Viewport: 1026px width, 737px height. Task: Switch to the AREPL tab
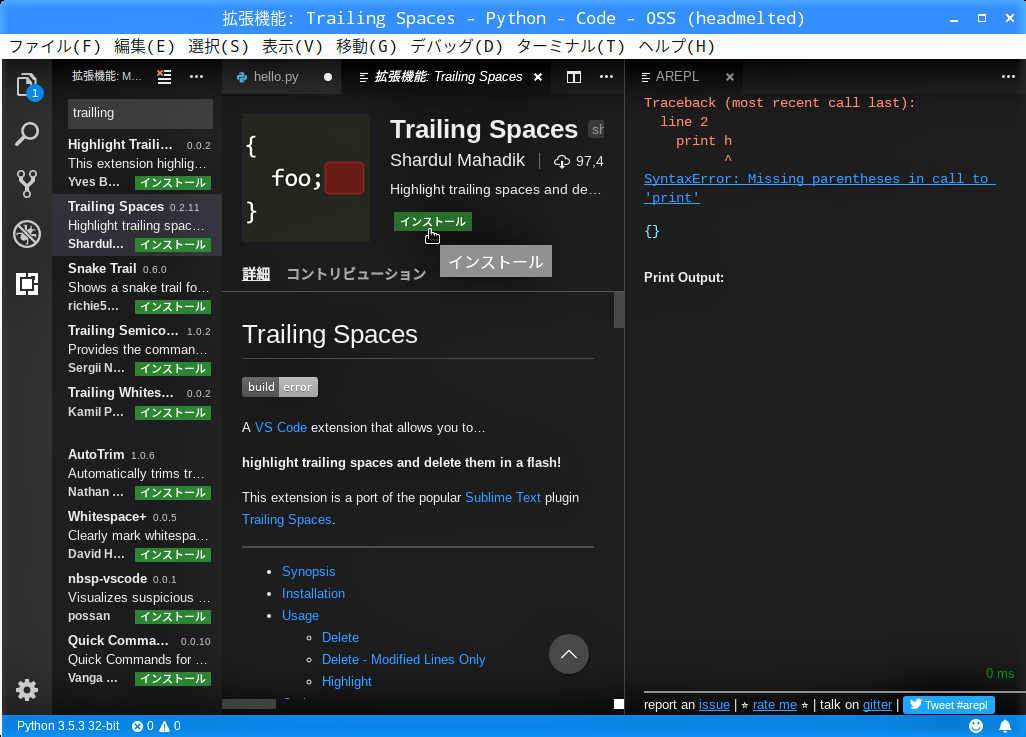pos(677,77)
